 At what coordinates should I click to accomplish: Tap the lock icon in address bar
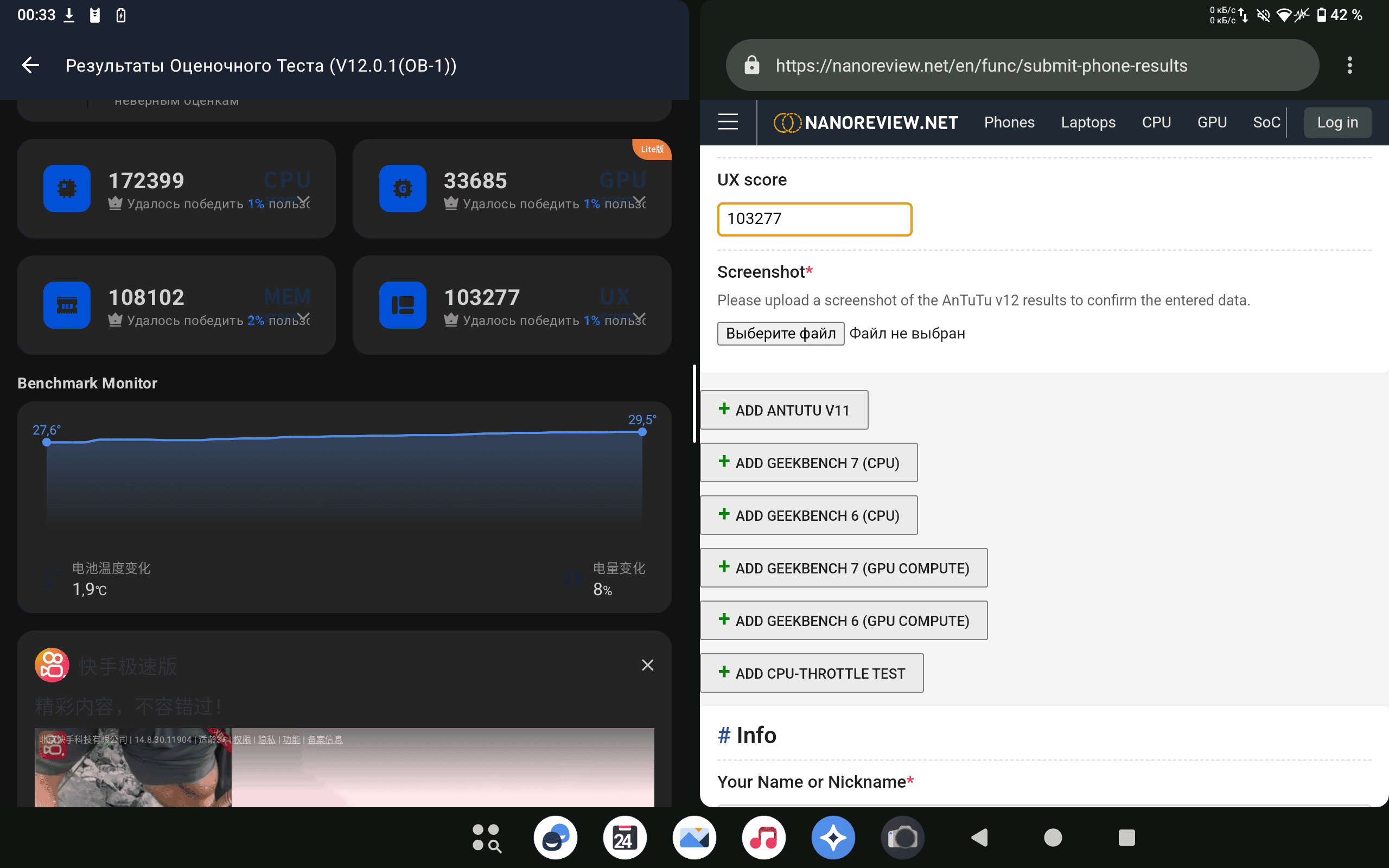tap(751, 66)
